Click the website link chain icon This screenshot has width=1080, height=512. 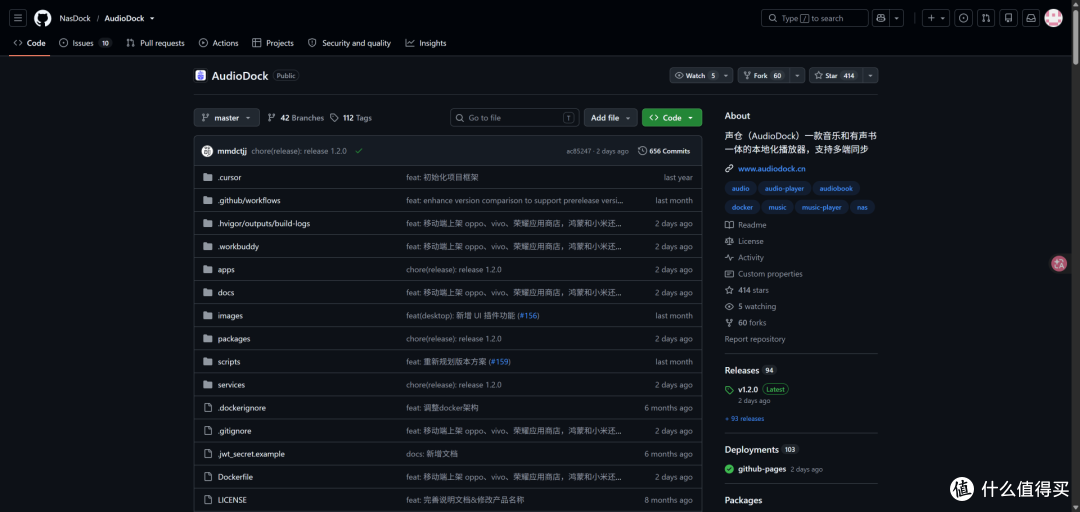click(729, 169)
